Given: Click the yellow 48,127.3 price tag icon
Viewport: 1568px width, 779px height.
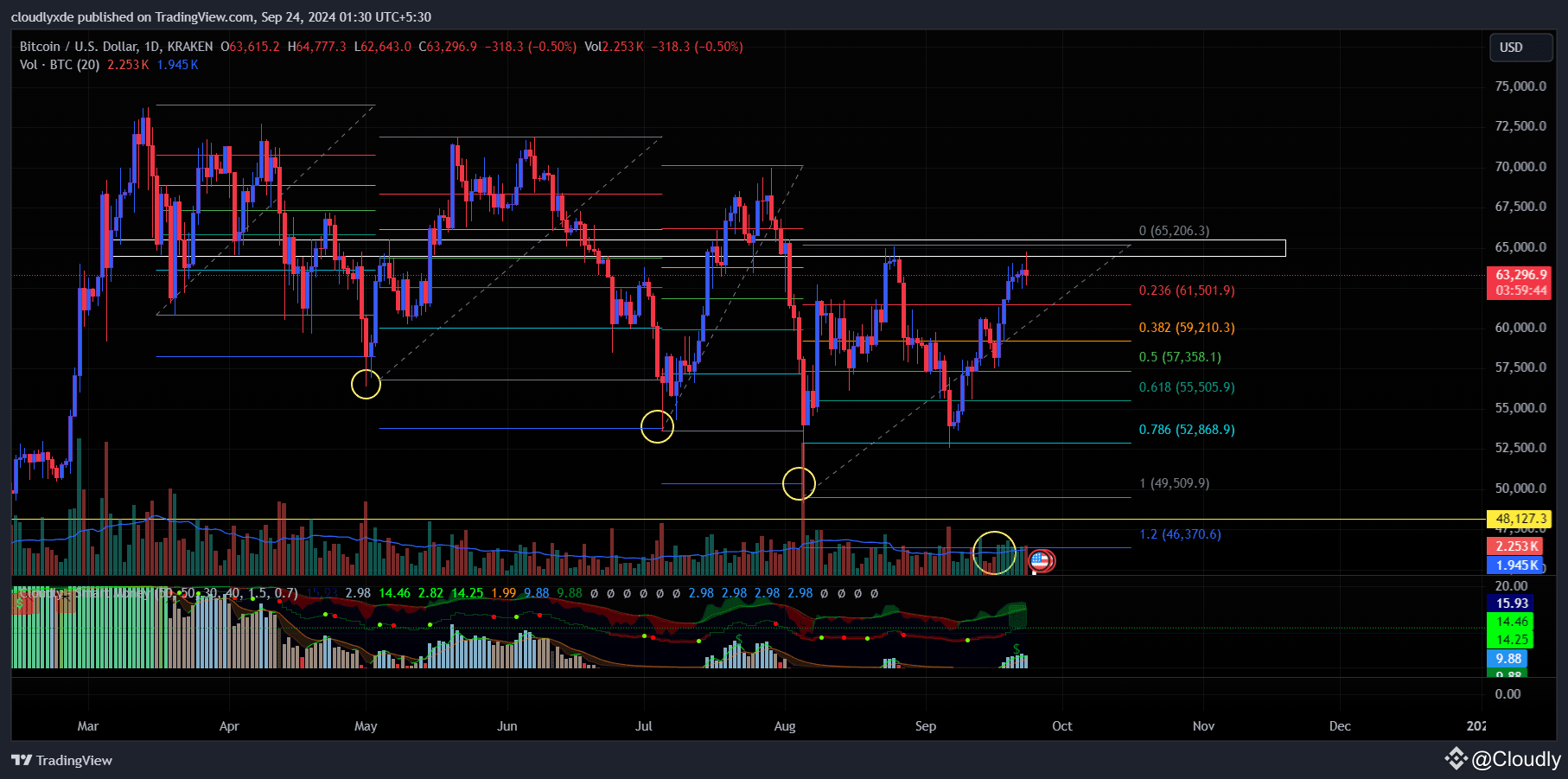Looking at the screenshot, I should click(1520, 519).
